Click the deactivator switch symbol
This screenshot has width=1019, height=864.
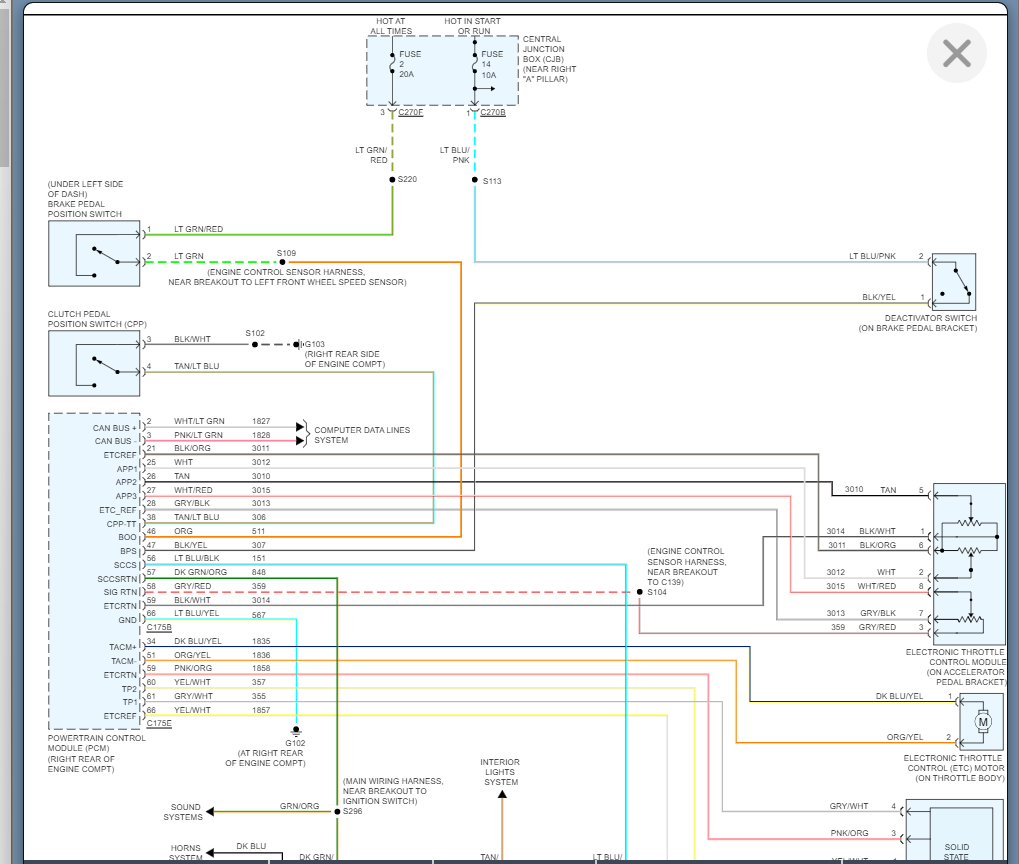pyautogui.click(x=953, y=281)
